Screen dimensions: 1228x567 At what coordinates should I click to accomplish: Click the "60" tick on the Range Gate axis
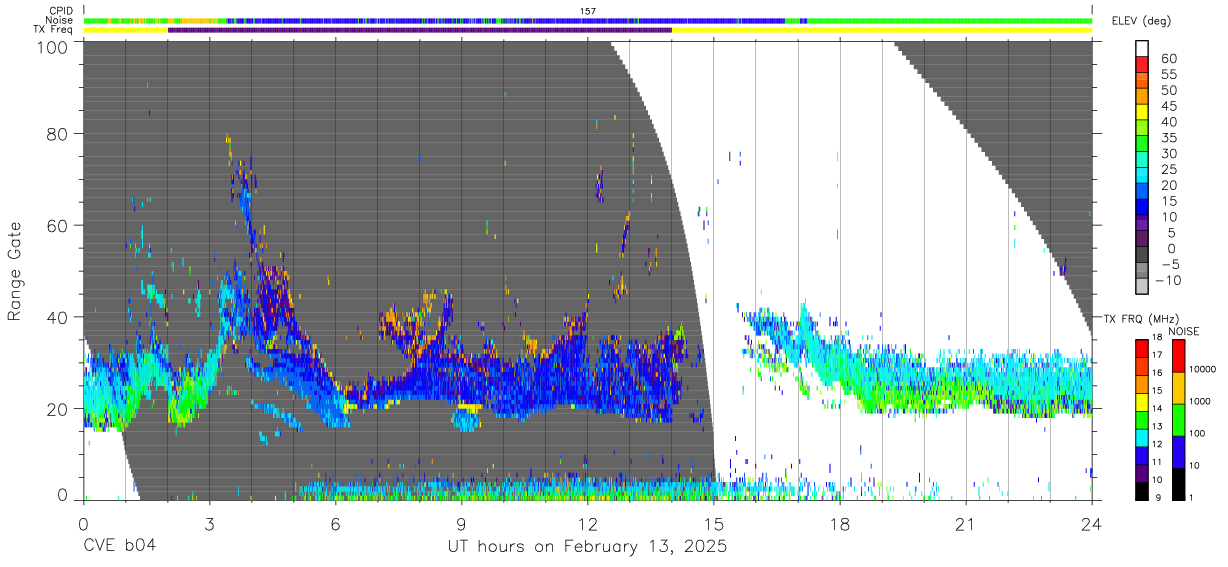pos(59,225)
